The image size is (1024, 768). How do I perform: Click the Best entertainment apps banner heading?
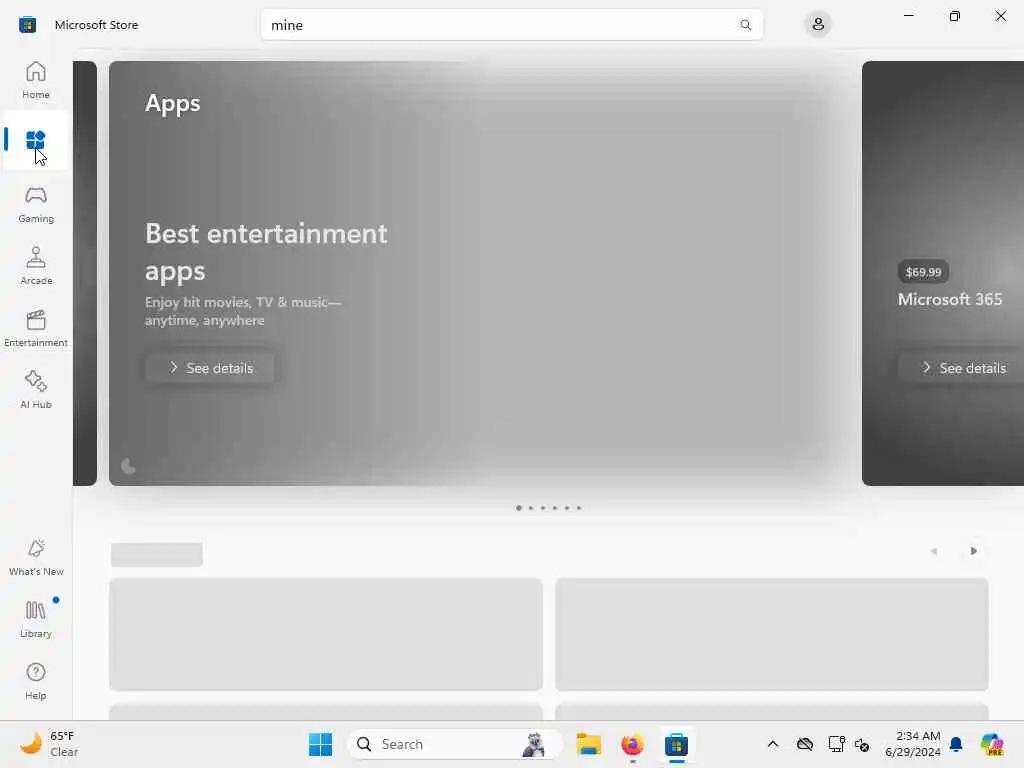(266, 252)
